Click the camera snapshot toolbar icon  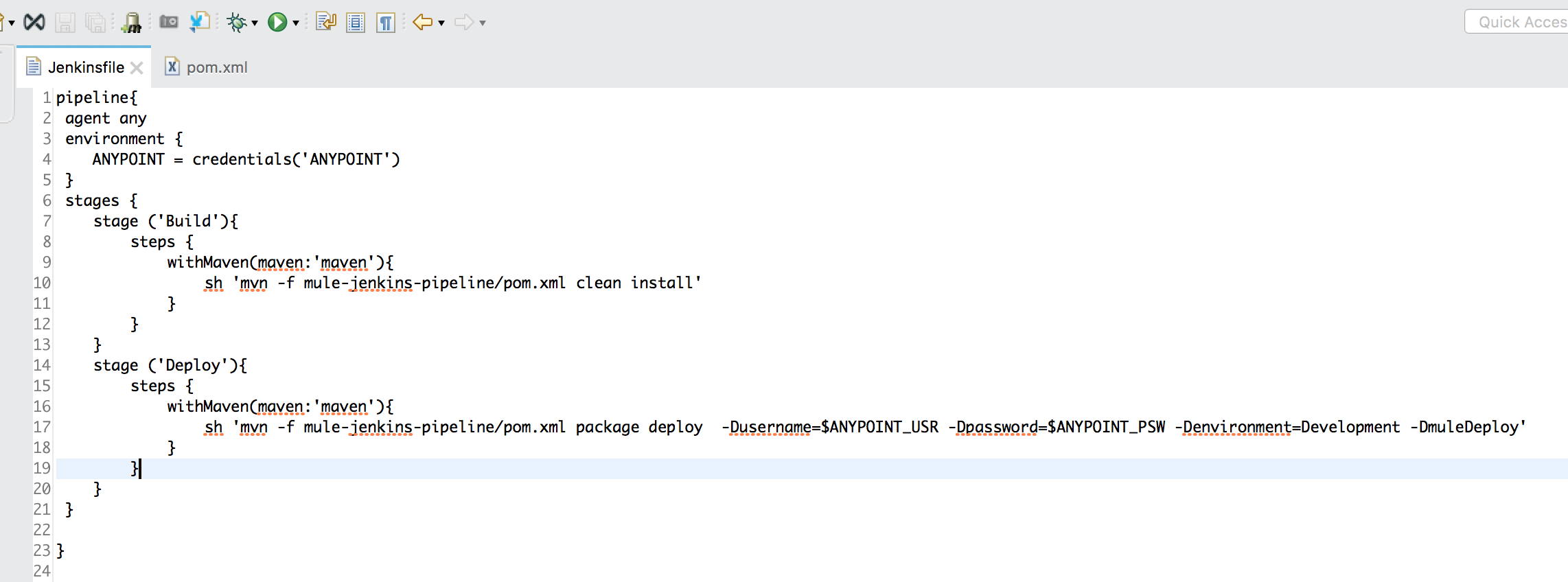click(169, 23)
